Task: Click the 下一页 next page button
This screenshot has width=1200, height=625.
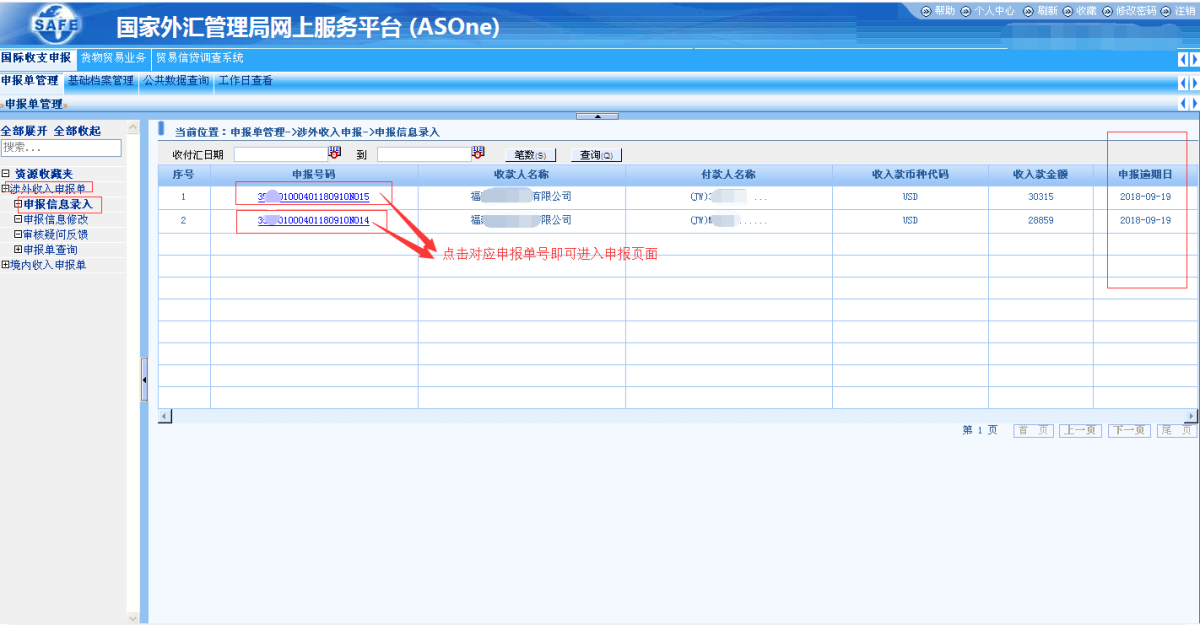Action: point(1128,430)
